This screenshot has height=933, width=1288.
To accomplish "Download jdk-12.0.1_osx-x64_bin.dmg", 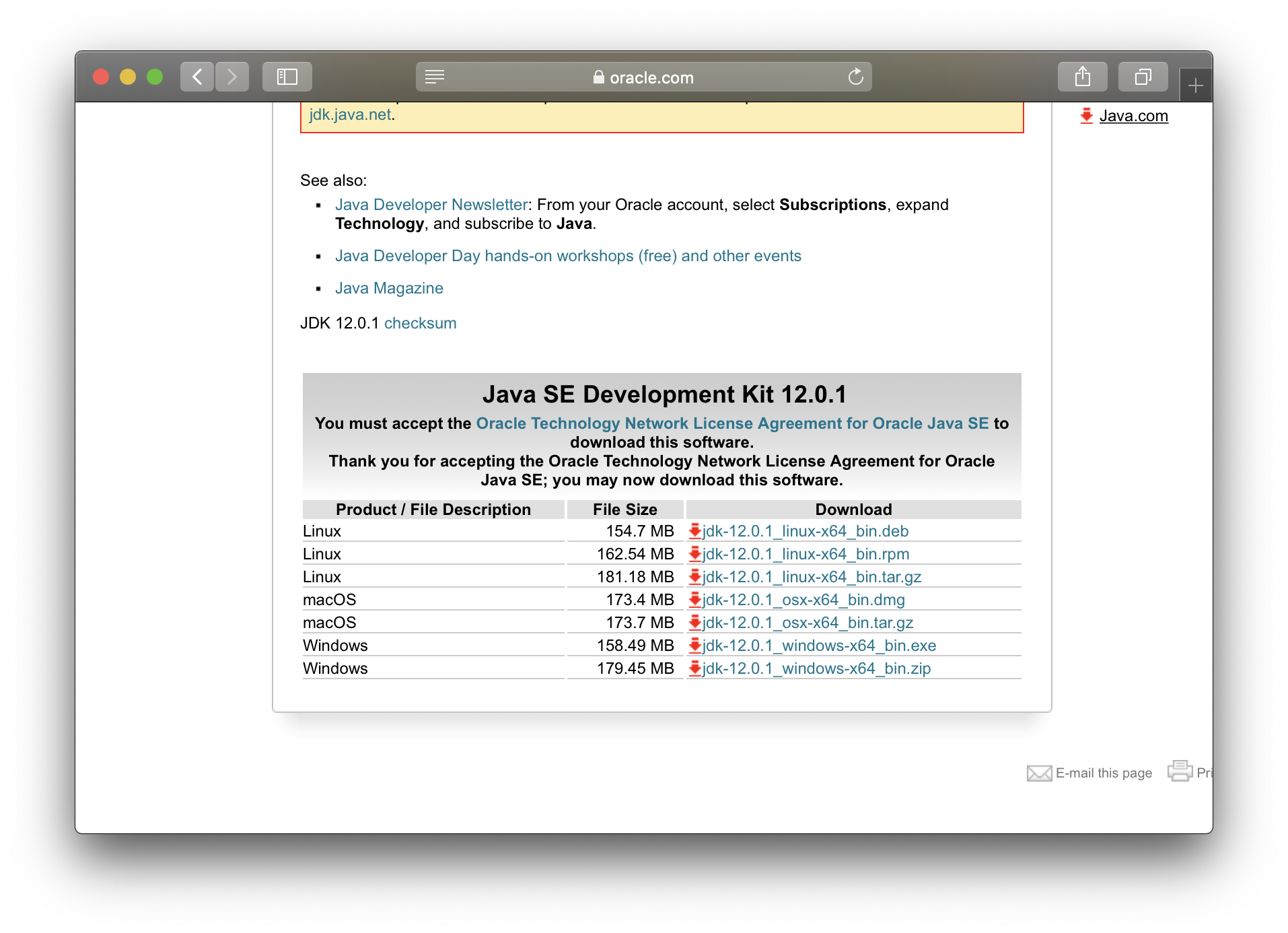I will [803, 600].
